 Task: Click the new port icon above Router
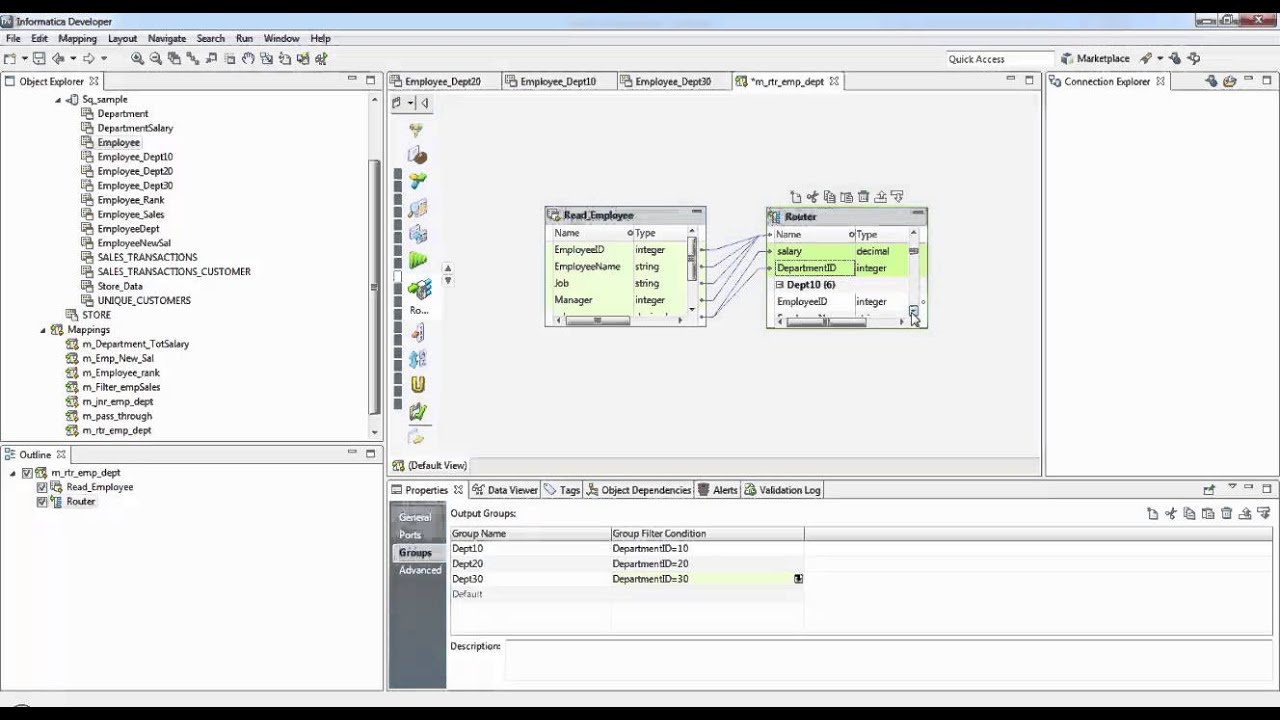pos(796,197)
